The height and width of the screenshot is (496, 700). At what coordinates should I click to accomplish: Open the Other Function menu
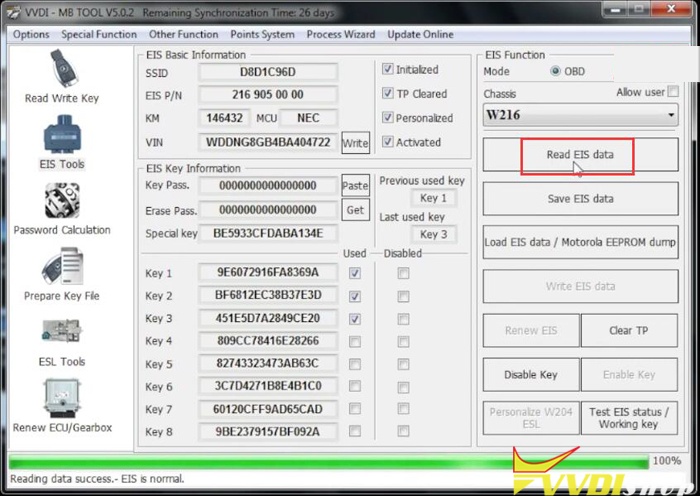point(183,34)
